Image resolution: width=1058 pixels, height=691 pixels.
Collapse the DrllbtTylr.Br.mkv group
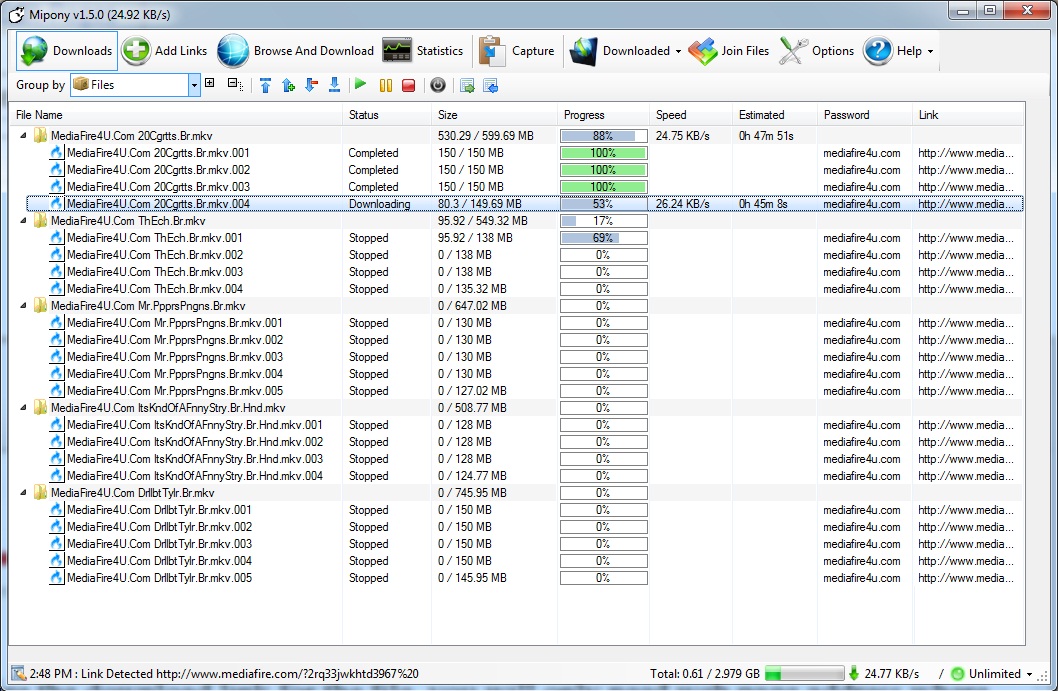(x=24, y=493)
